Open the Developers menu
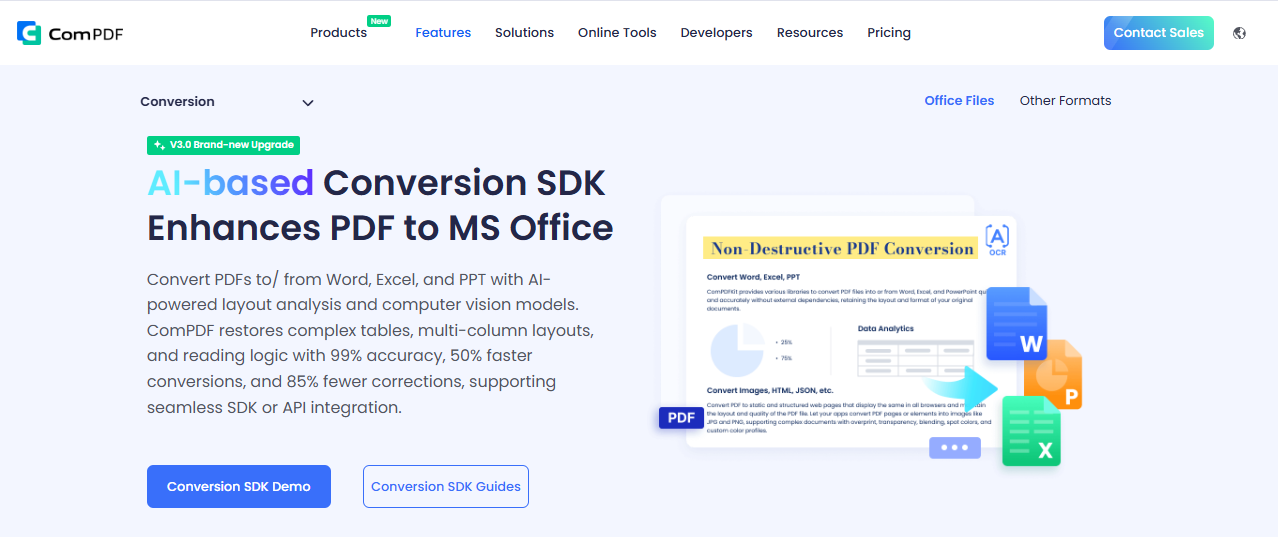Screen dimensions: 1278x537 click(716, 33)
